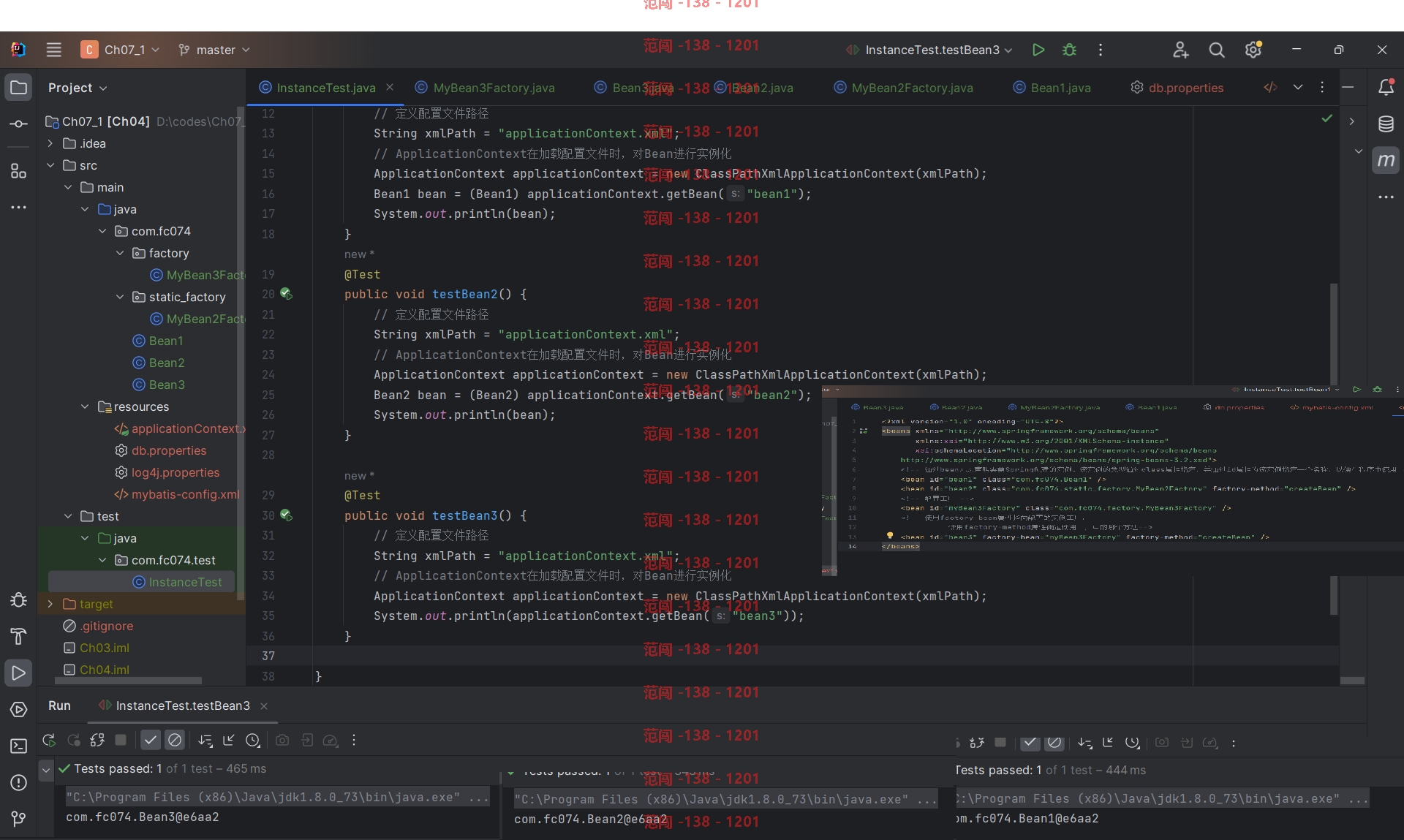This screenshot has width=1404, height=840.
Task: Open Run tool window on left sidebar
Action: (x=18, y=673)
